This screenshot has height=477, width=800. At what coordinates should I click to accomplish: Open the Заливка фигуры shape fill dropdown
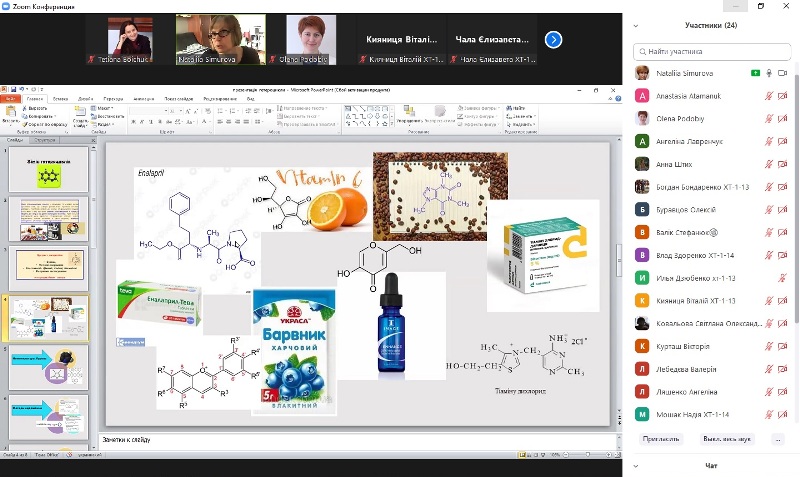coord(478,108)
